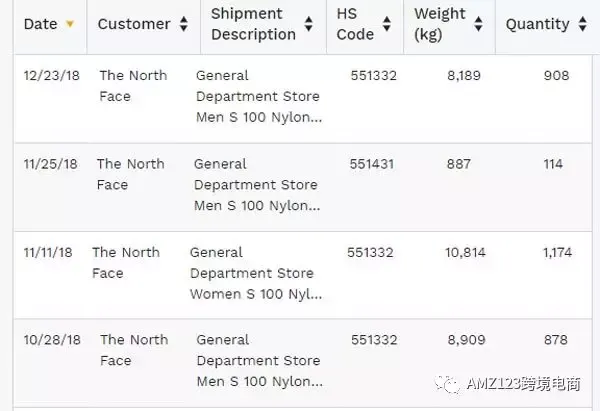The height and width of the screenshot is (411, 600).
Task: Sort by the Customer column arrows
Action: click(184, 24)
